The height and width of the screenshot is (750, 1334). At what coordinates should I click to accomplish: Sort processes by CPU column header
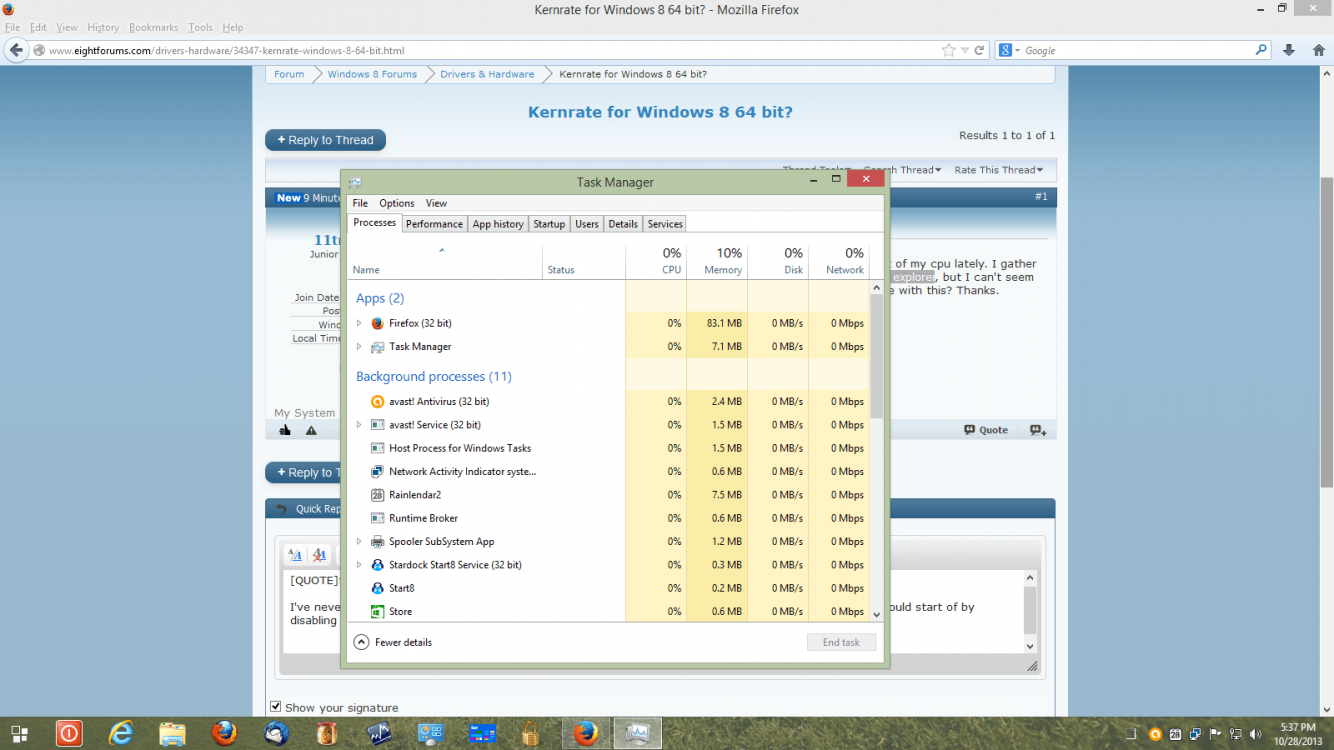click(656, 261)
